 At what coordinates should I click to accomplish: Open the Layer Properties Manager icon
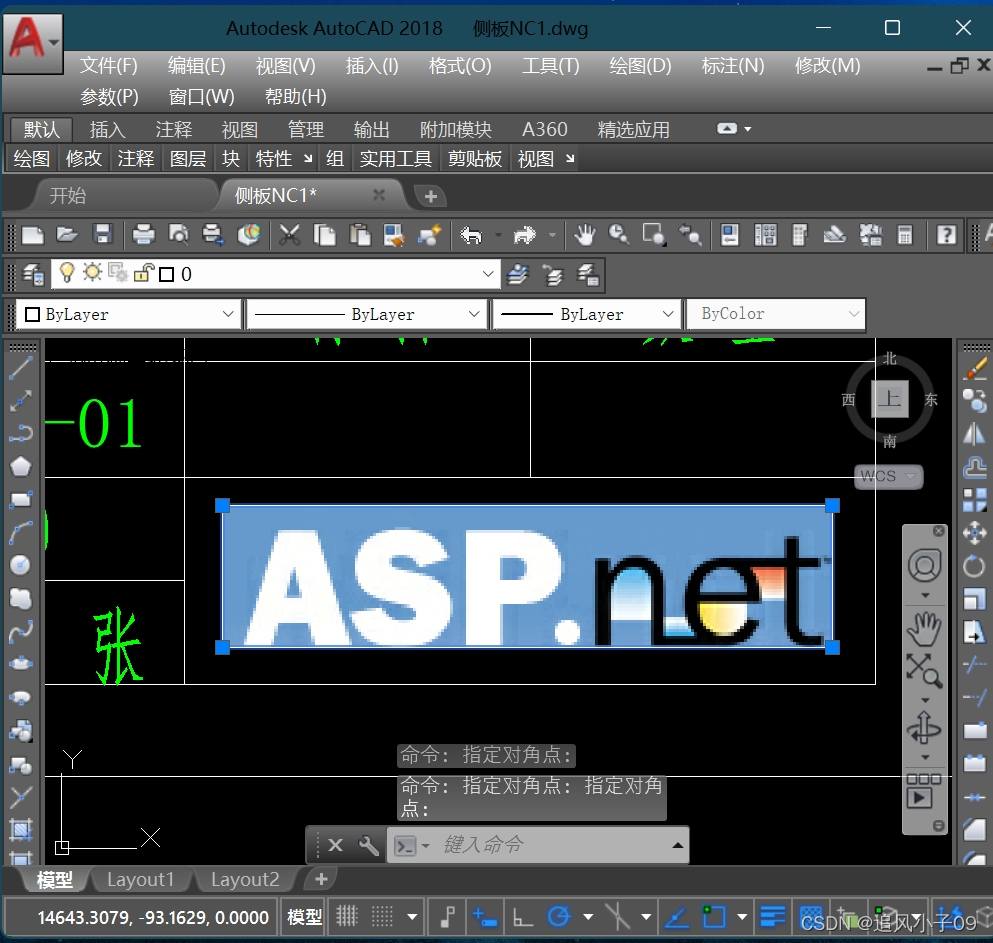(x=33, y=275)
